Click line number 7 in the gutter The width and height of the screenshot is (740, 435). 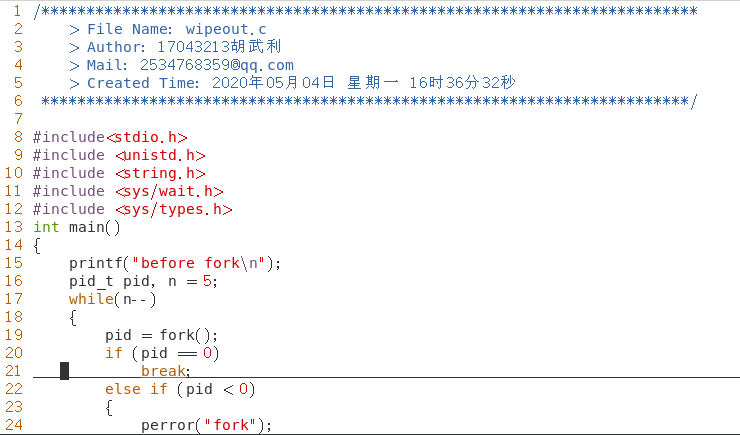click(x=18, y=119)
